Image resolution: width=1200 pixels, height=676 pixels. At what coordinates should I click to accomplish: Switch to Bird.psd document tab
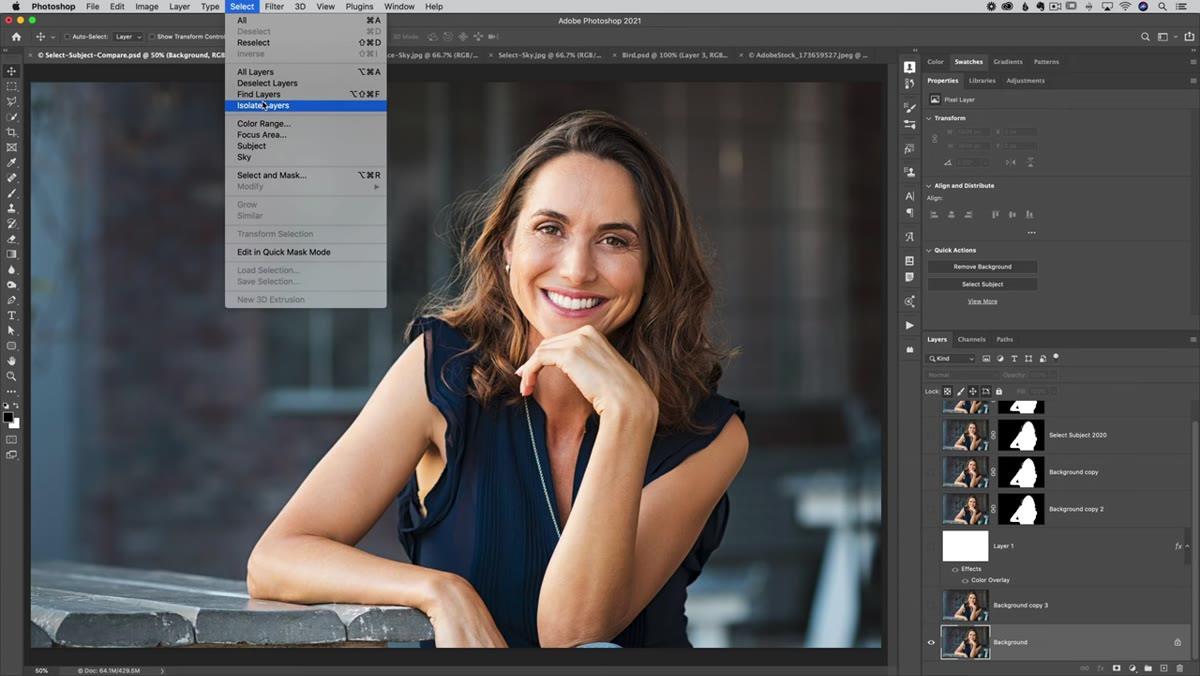coord(674,55)
